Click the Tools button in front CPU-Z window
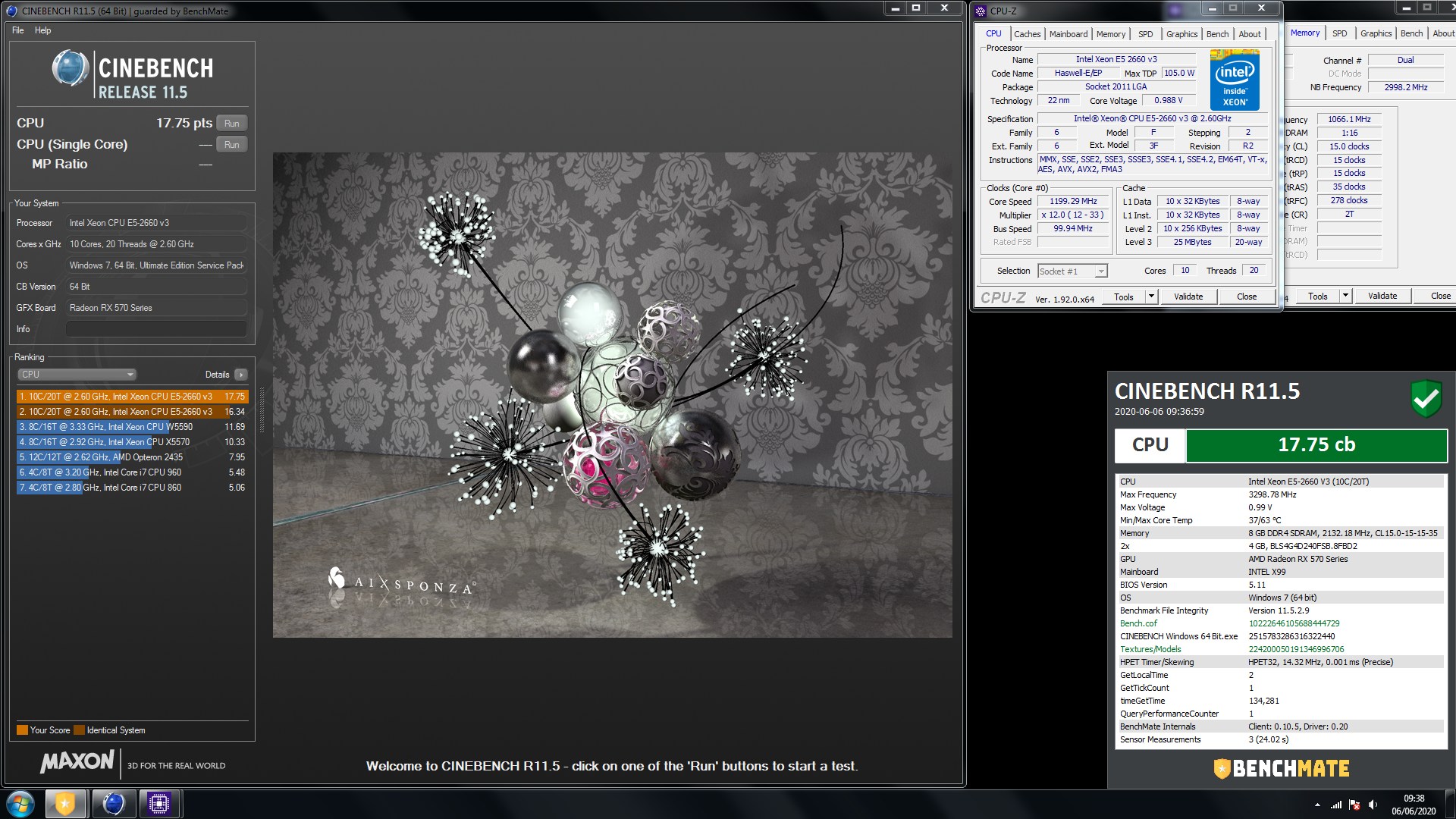 [1124, 297]
